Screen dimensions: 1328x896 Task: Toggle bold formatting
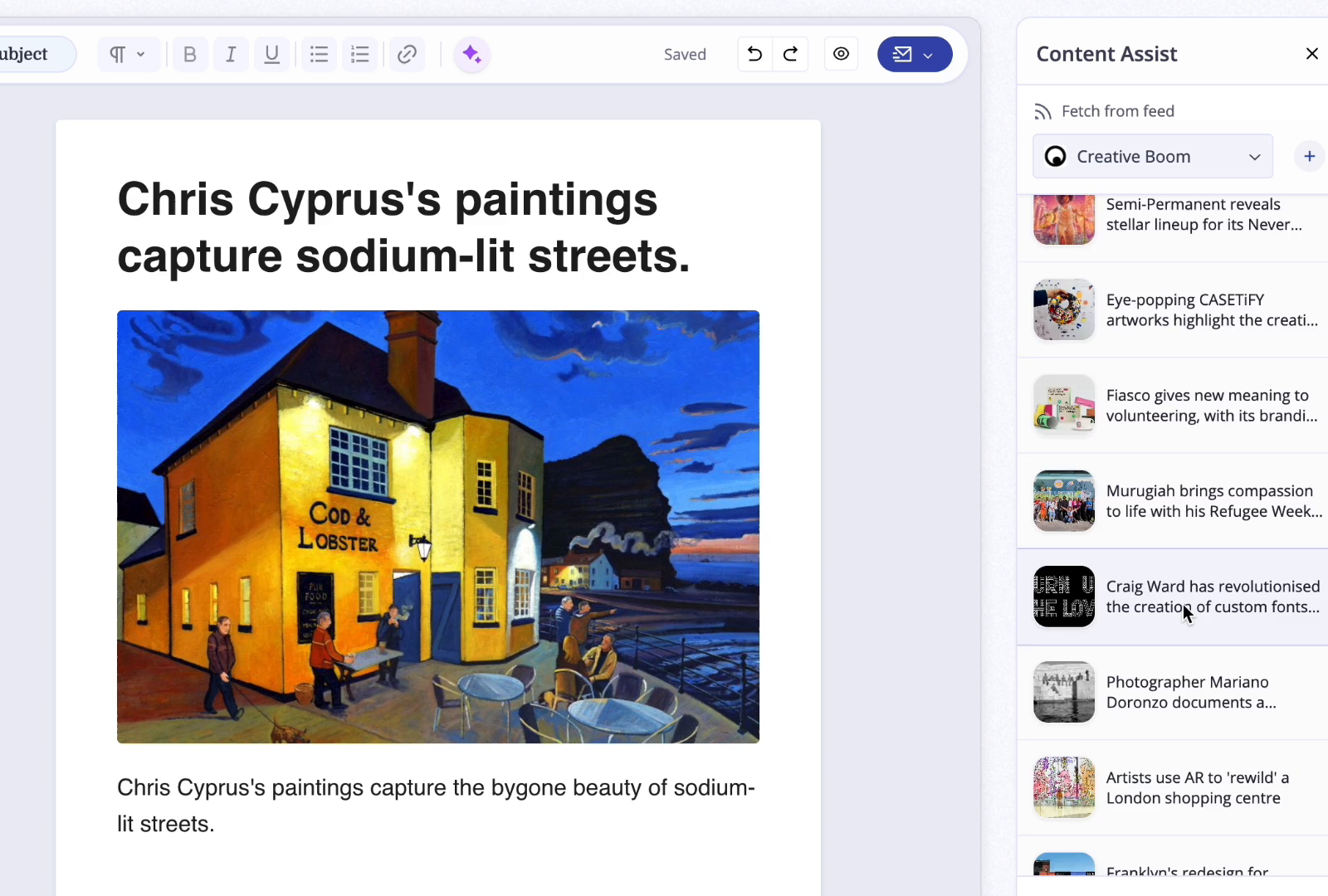point(190,55)
